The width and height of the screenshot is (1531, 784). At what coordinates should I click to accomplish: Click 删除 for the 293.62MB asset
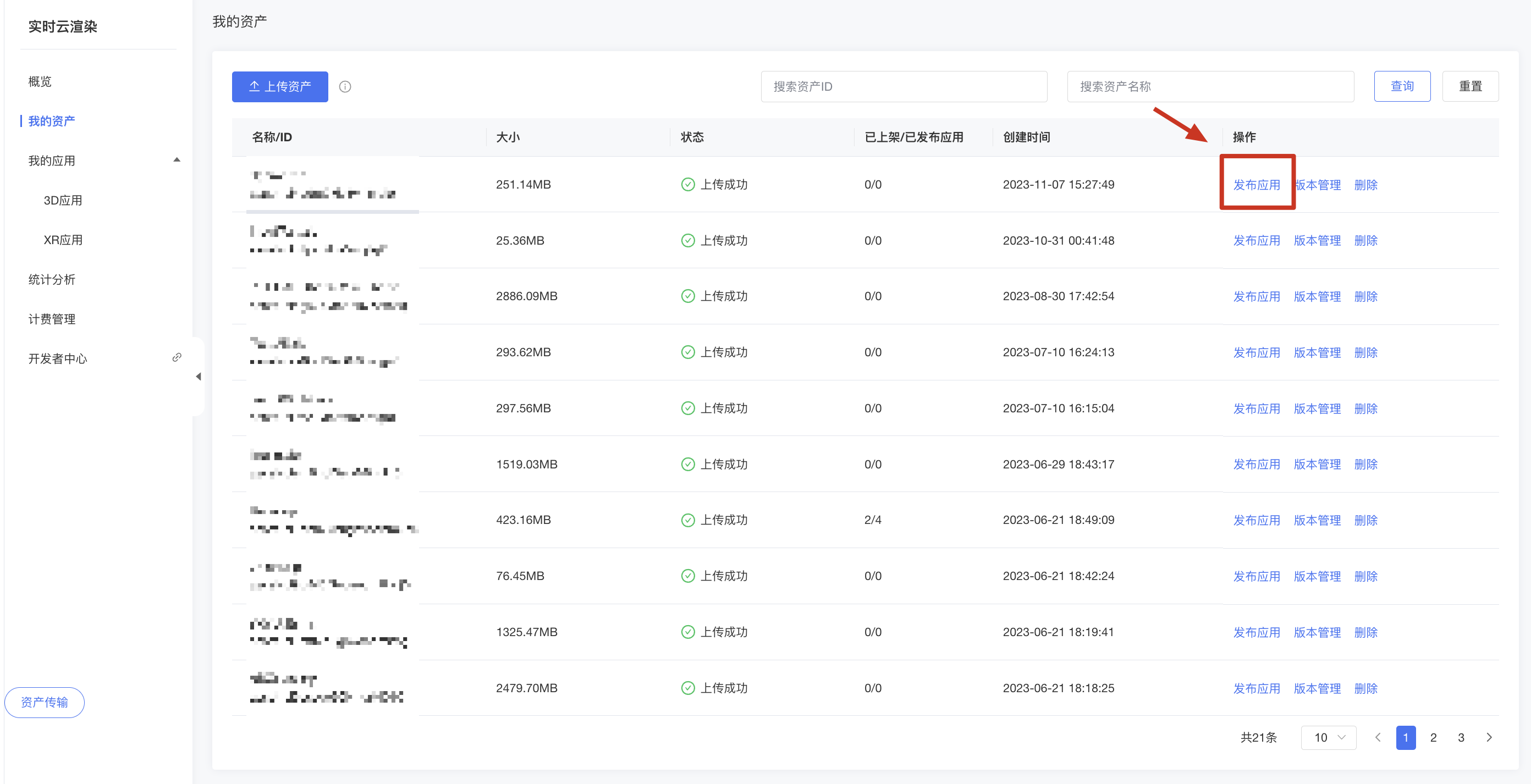point(1366,352)
